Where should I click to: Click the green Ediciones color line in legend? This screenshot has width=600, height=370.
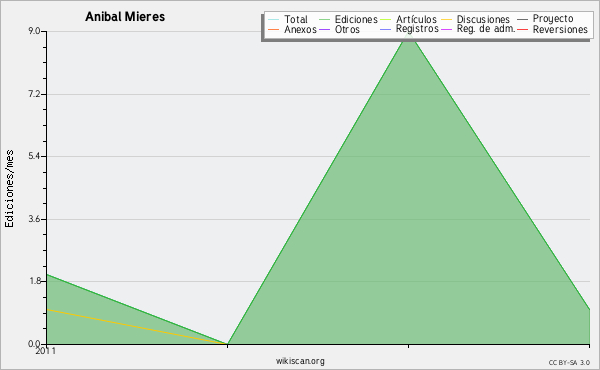coord(324,19)
